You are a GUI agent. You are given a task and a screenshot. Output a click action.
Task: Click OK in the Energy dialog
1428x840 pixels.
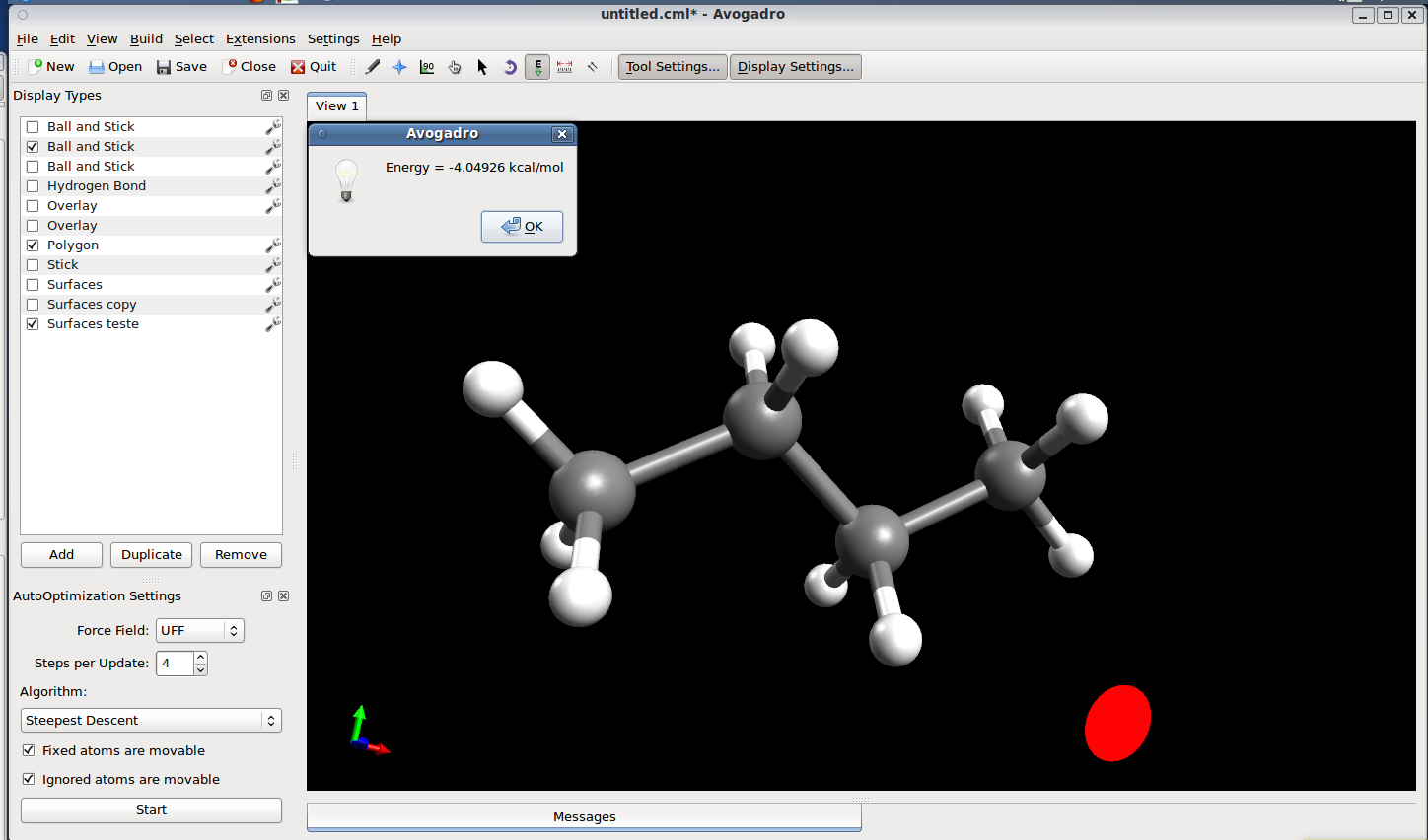(x=522, y=227)
